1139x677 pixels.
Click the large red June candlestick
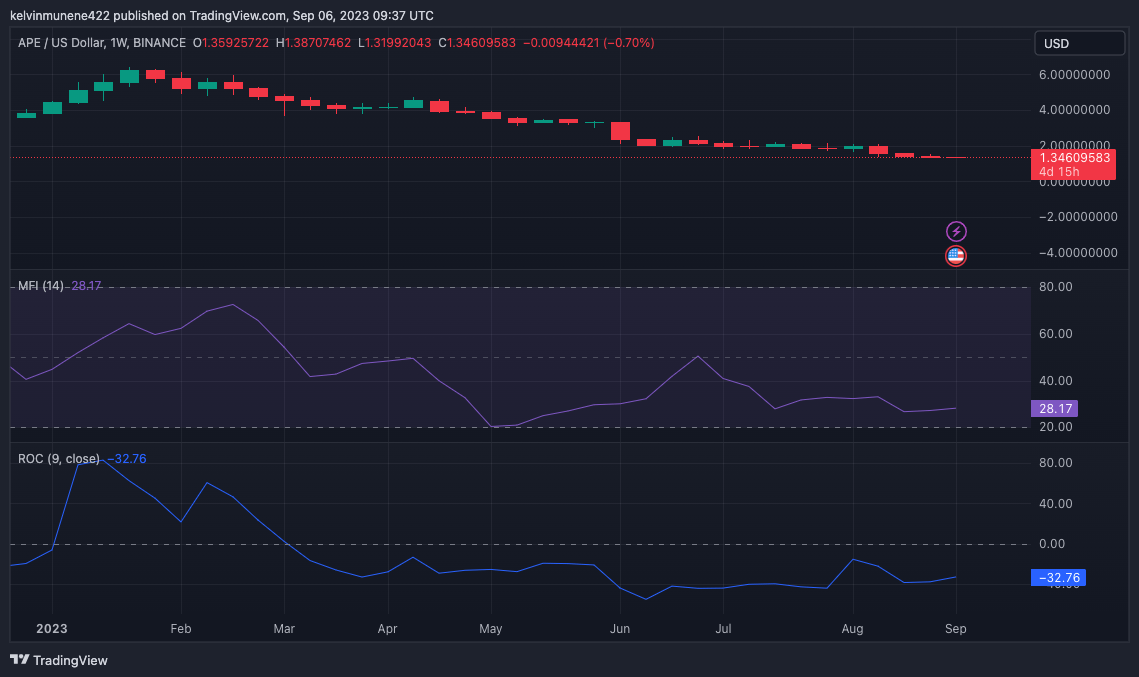click(620, 131)
